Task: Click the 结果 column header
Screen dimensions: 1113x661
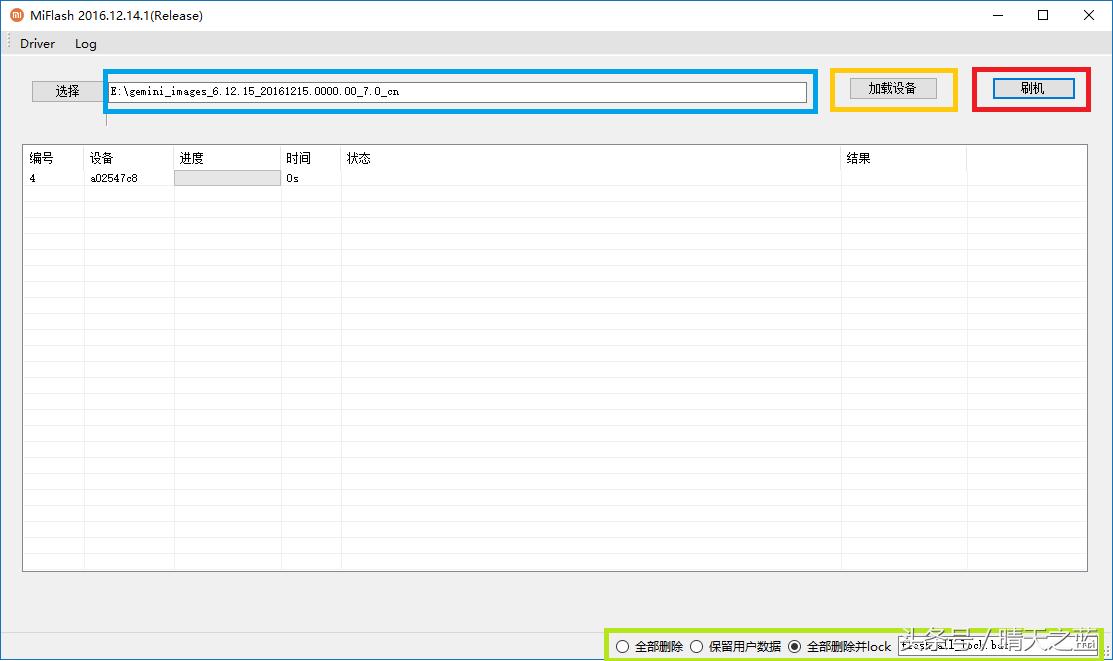Action: (x=859, y=158)
